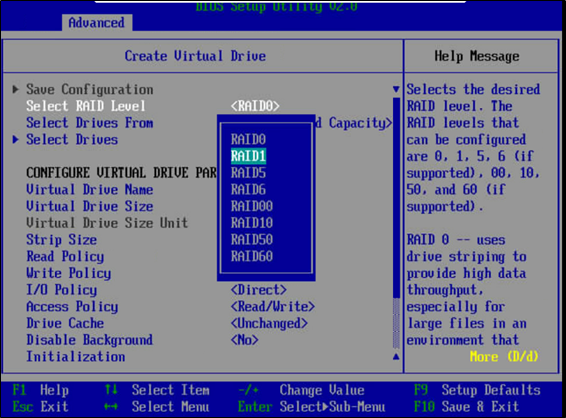Click the Save Configuration arrow marker
The width and height of the screenshot is (566, 418).
(x=16, y=89)
